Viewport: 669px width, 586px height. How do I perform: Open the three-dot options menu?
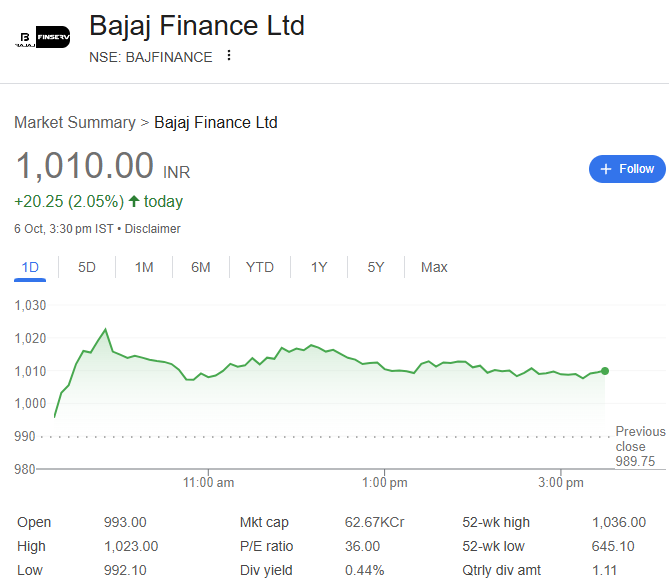click(229, 56)
